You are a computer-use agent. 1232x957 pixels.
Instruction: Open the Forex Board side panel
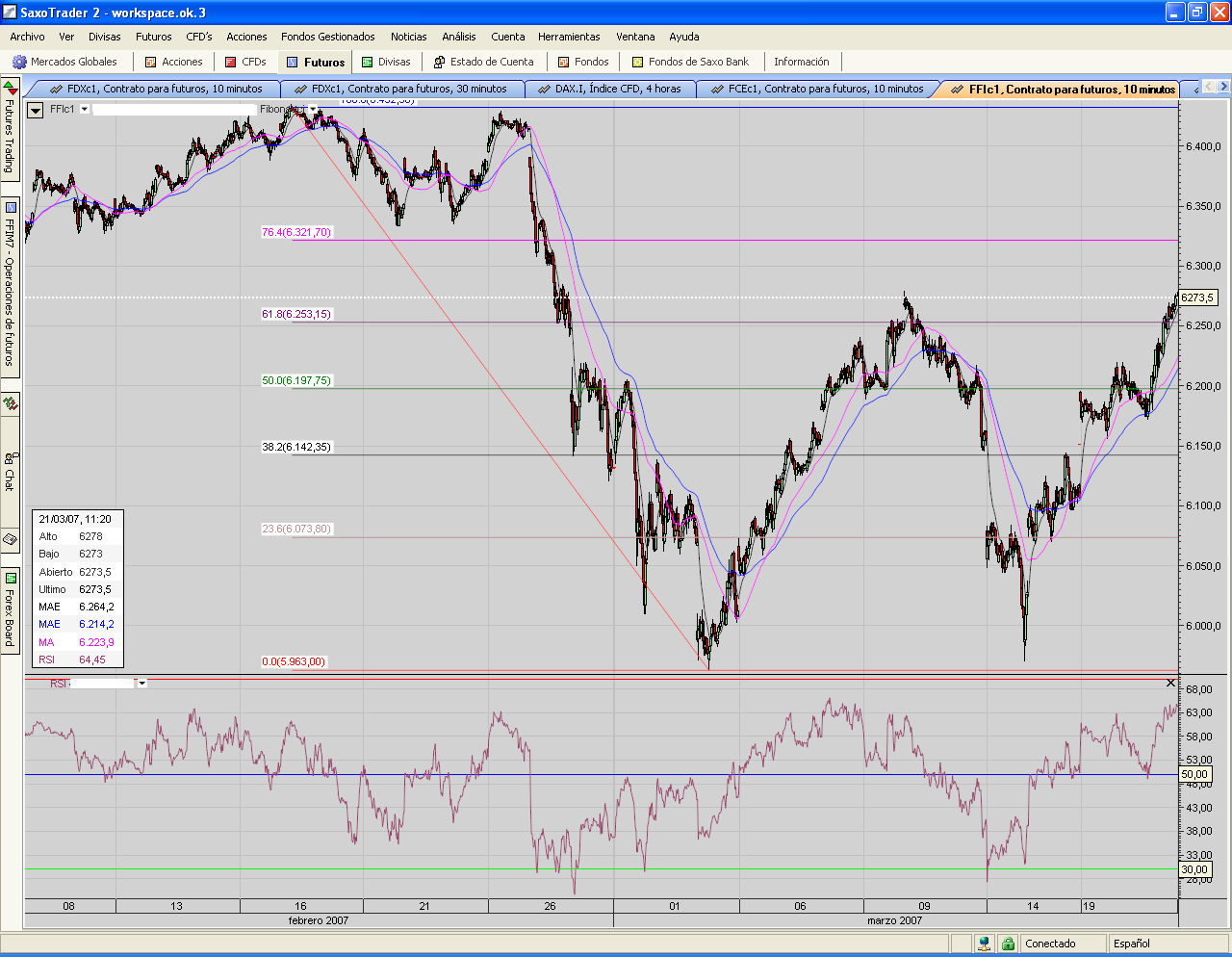pos(10,610)
